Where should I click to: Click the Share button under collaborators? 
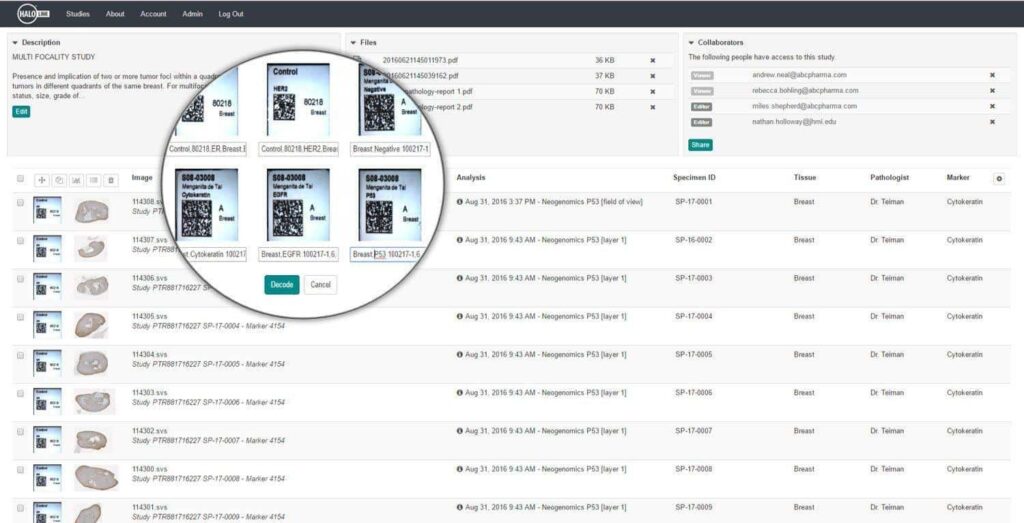[700, 145]
